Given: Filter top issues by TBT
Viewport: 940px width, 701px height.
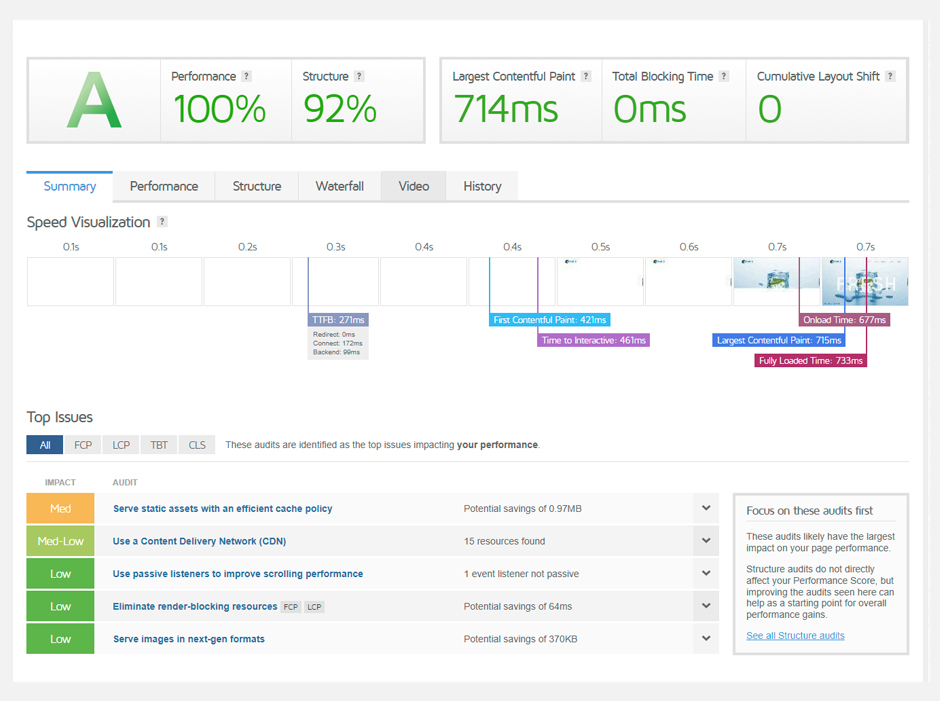Looking at the screenshot, I should (159, 445).
